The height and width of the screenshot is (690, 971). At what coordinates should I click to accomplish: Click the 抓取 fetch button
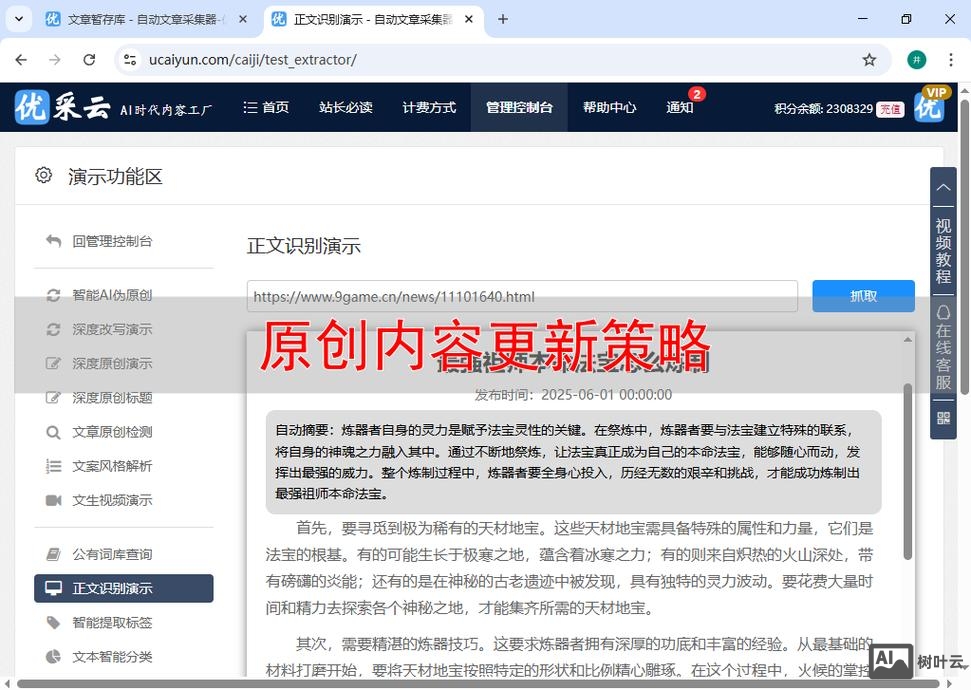tap(862, 295)
